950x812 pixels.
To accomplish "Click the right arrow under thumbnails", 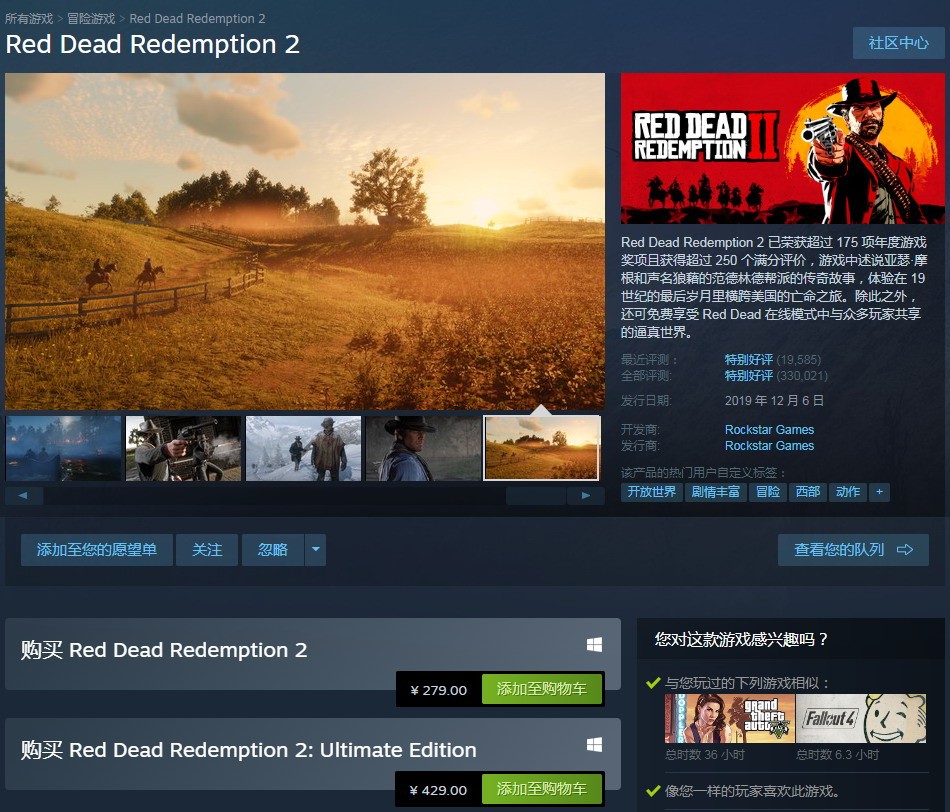I will [585, 496].
